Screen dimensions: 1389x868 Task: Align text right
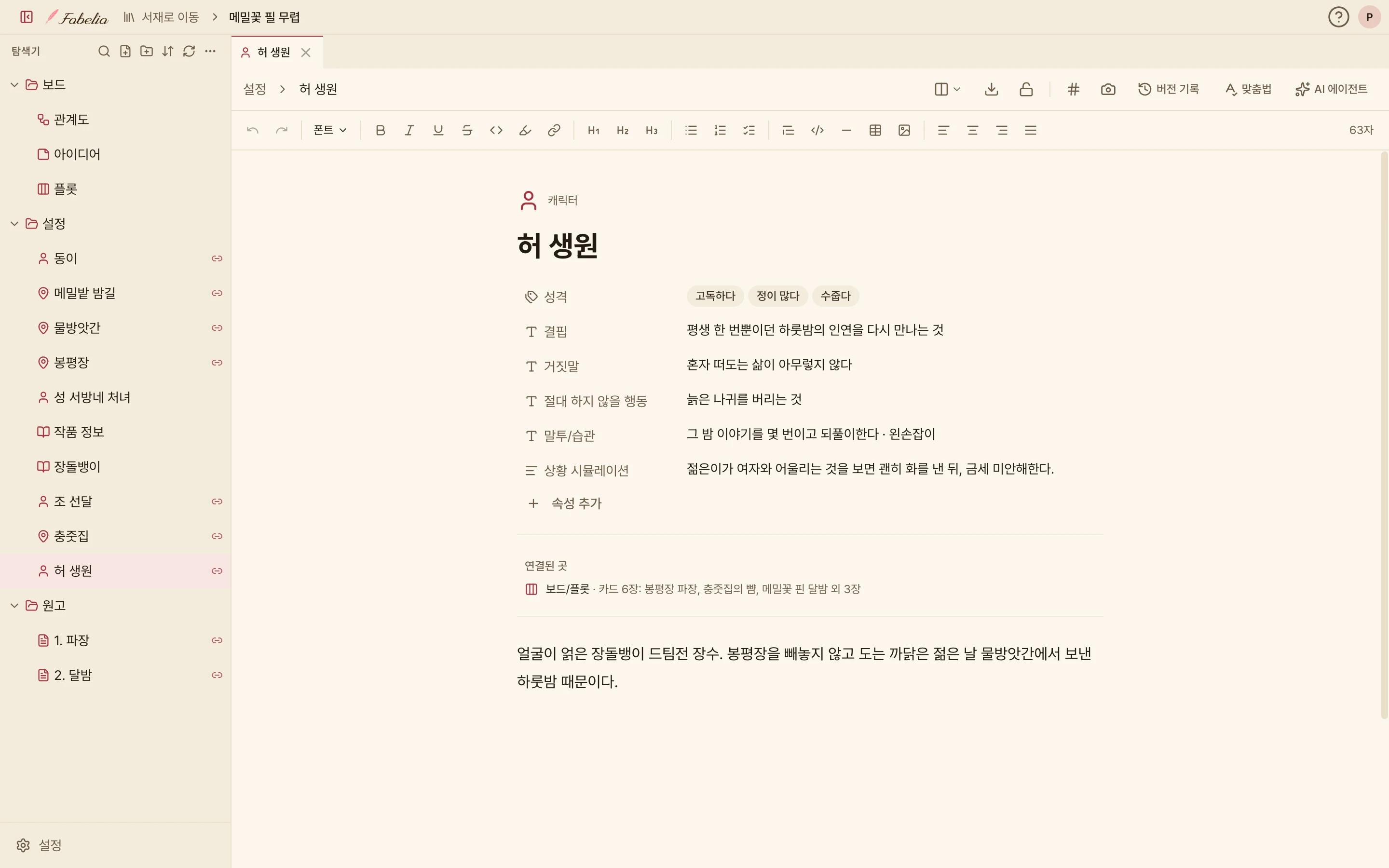[x=1002, y=130]
